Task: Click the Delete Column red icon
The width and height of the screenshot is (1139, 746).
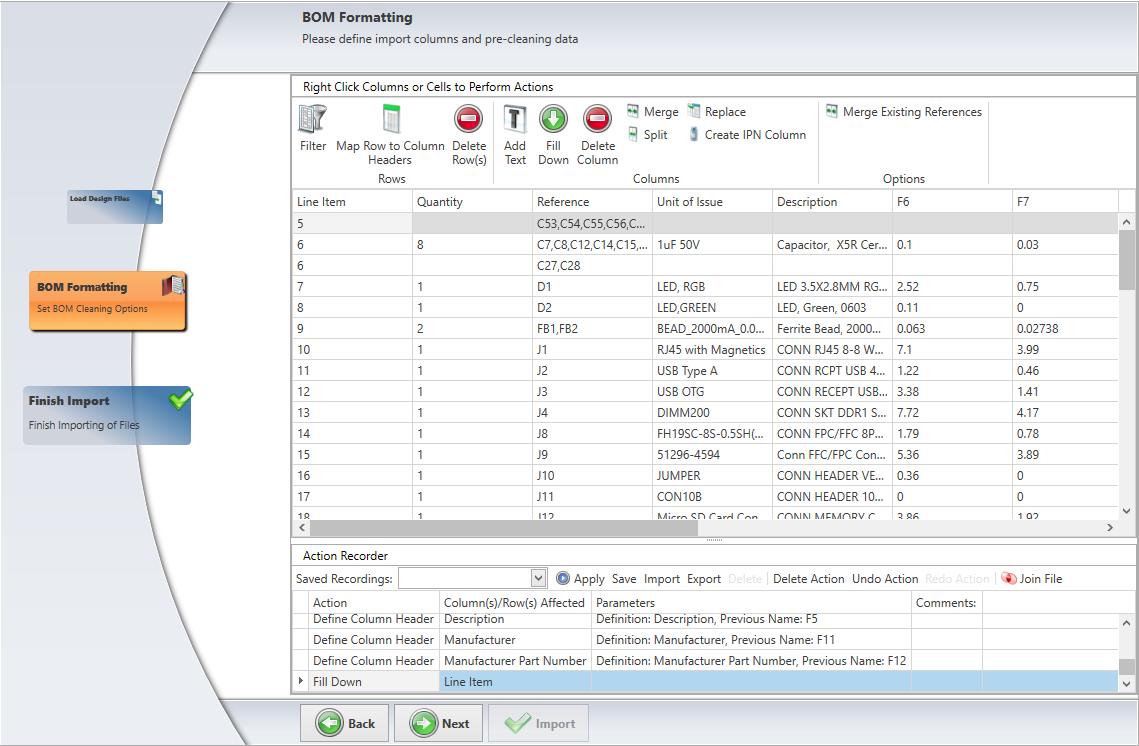Action: 597,121
